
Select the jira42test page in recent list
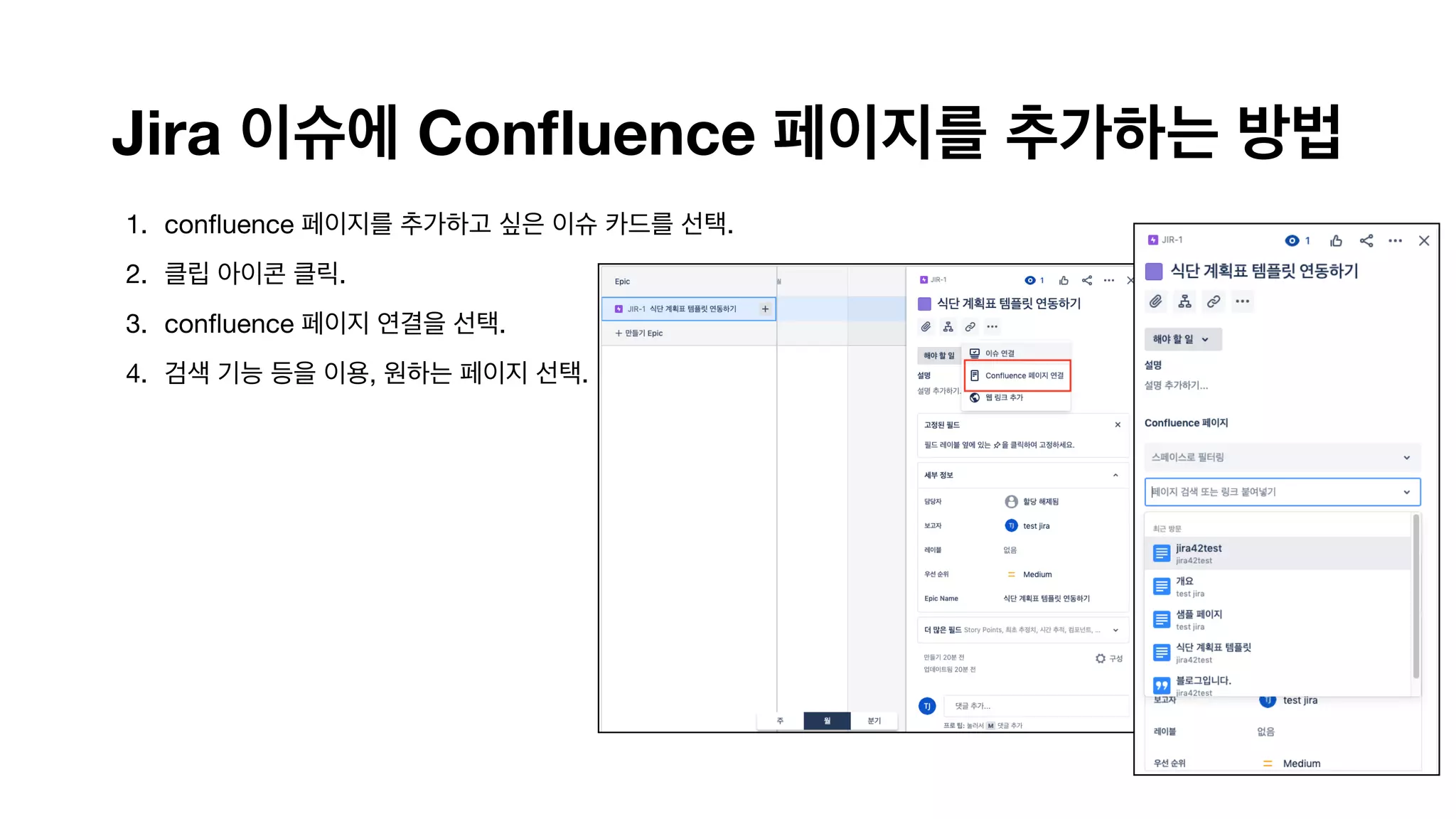1278,553
